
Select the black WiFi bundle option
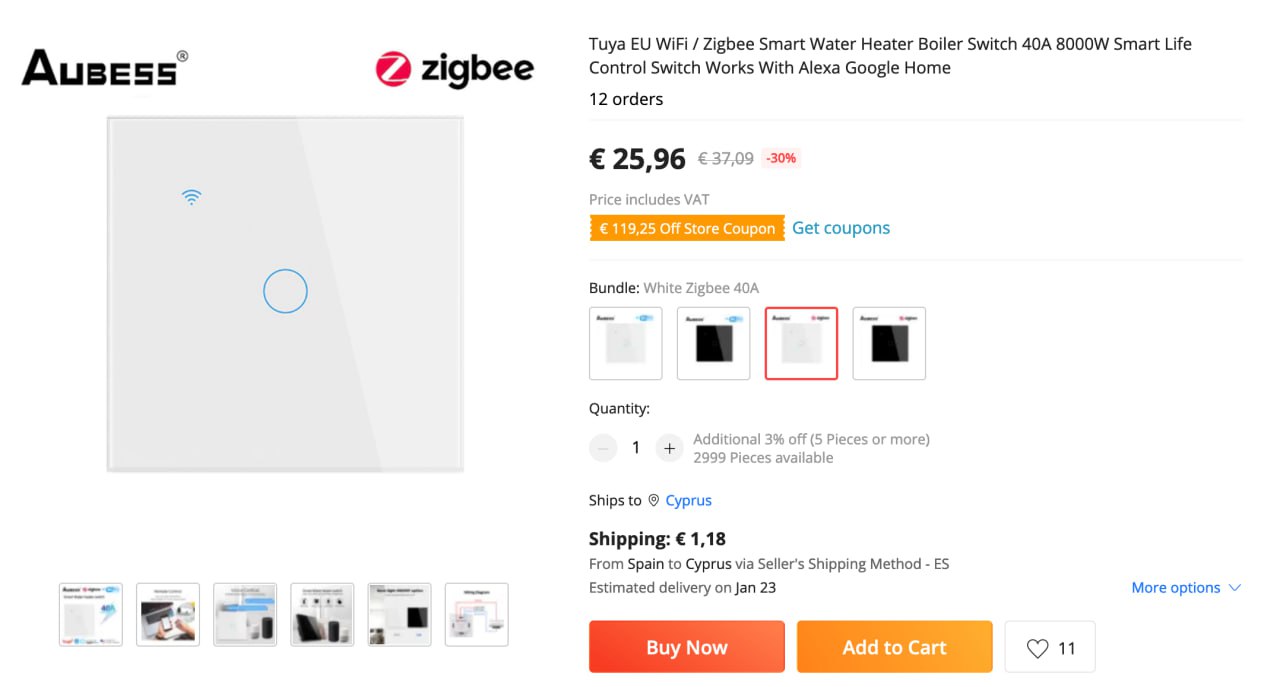coord(713,343)
